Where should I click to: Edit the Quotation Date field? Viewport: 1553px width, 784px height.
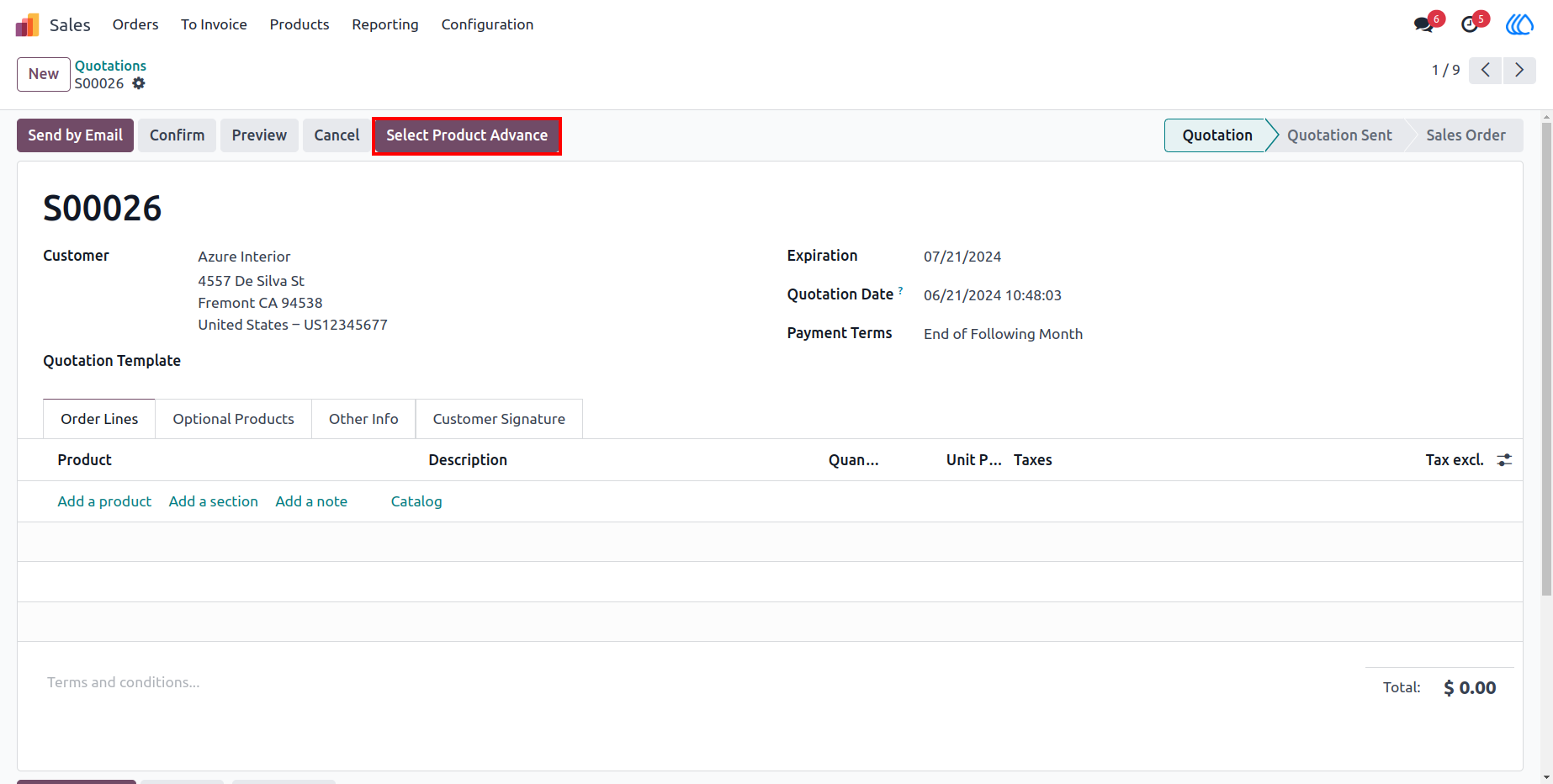993,295
